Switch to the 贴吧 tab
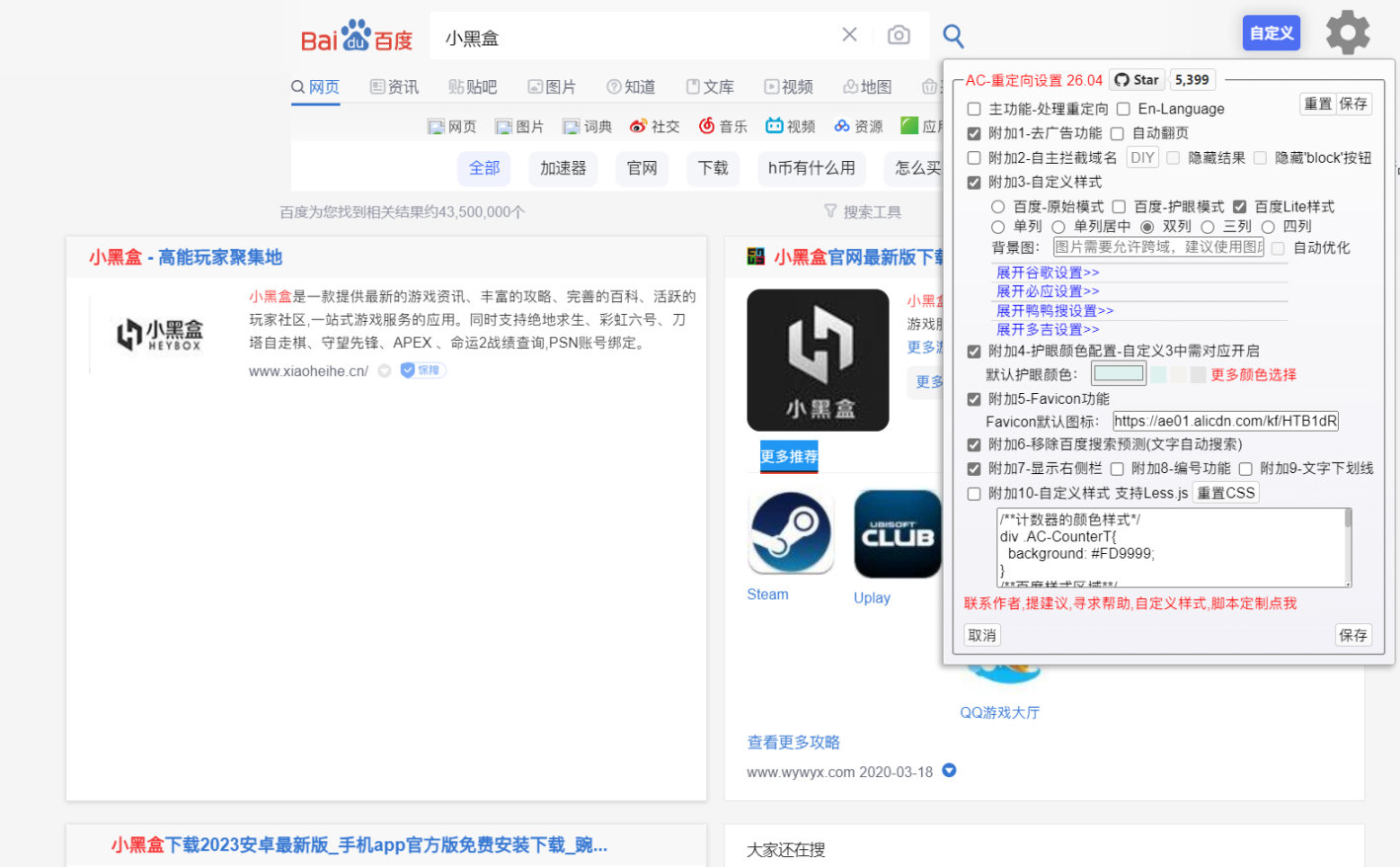The height and width of the screenshot is (867, 1400). click(472, 87)
